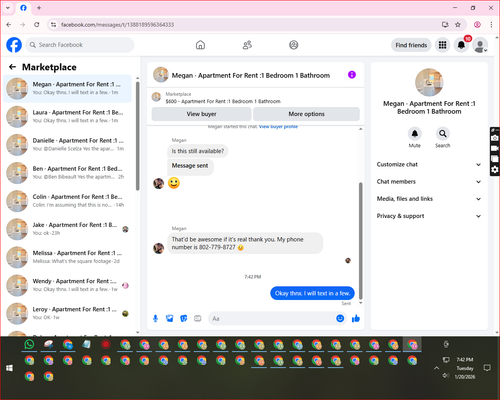500x400 pixels.
Task: Click the conversation list scrollbar
Action: pos(138,136)
